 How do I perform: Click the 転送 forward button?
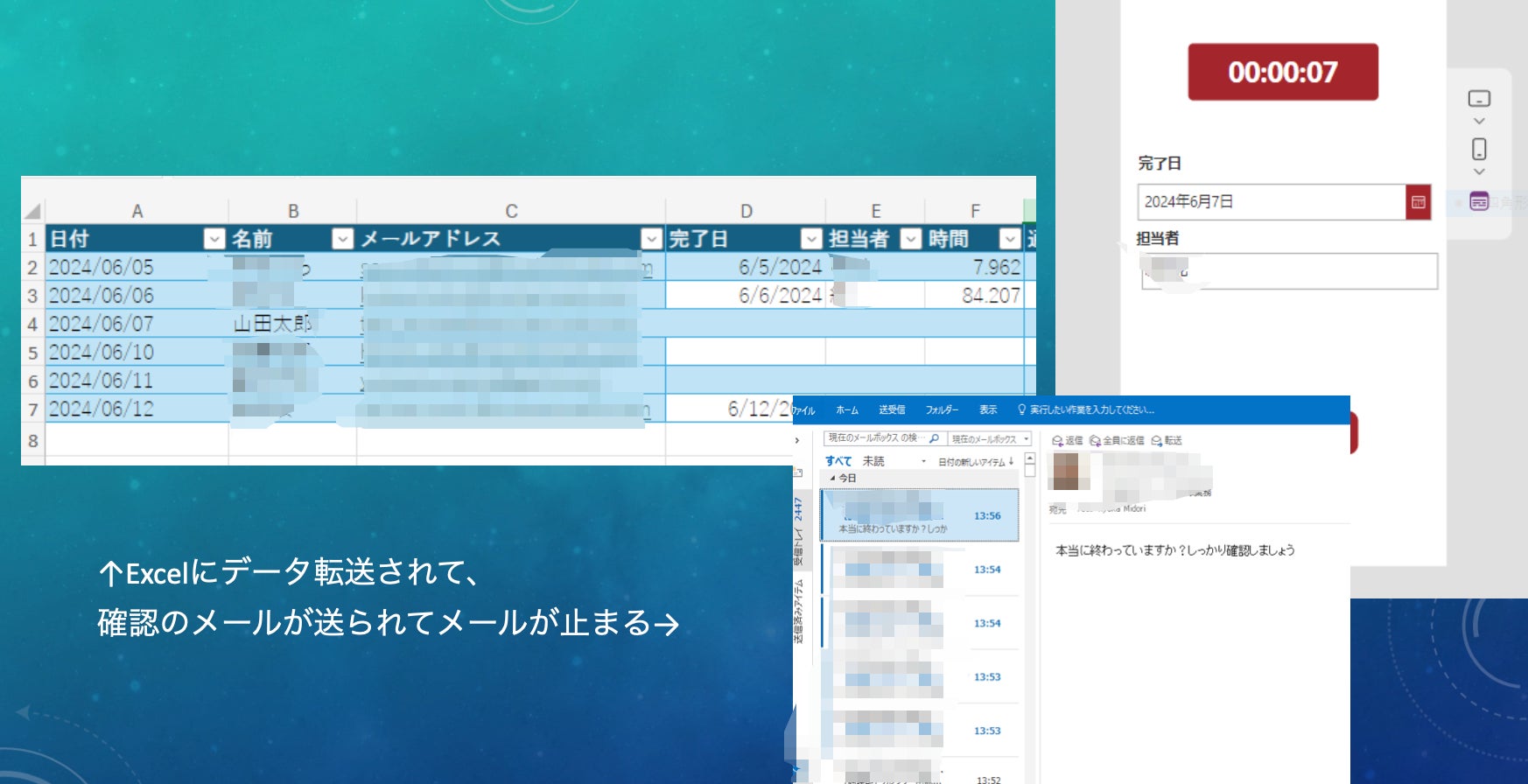1167,440
